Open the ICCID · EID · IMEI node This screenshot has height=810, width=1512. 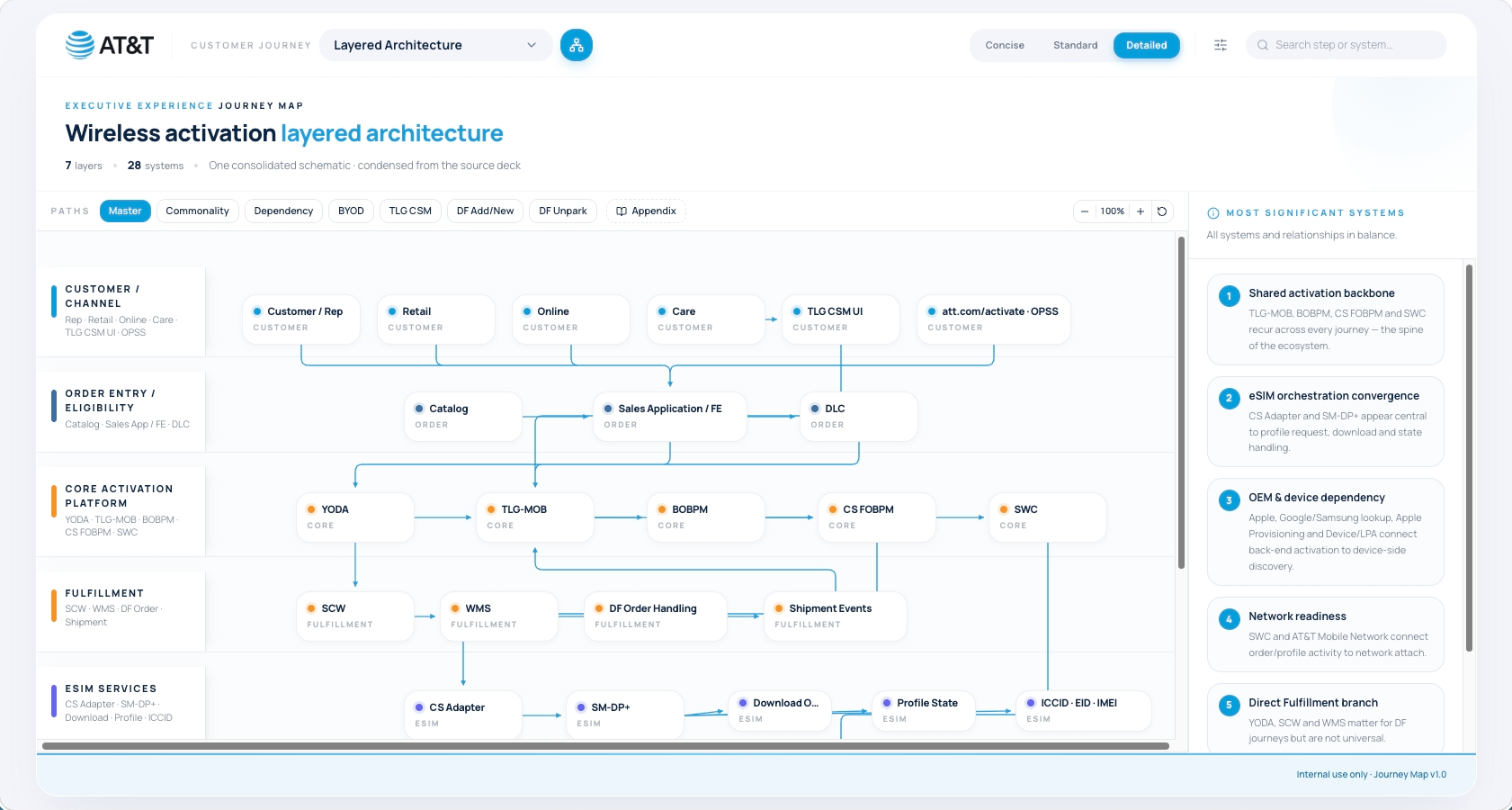pyautogui.click(x=1084, y=711)
